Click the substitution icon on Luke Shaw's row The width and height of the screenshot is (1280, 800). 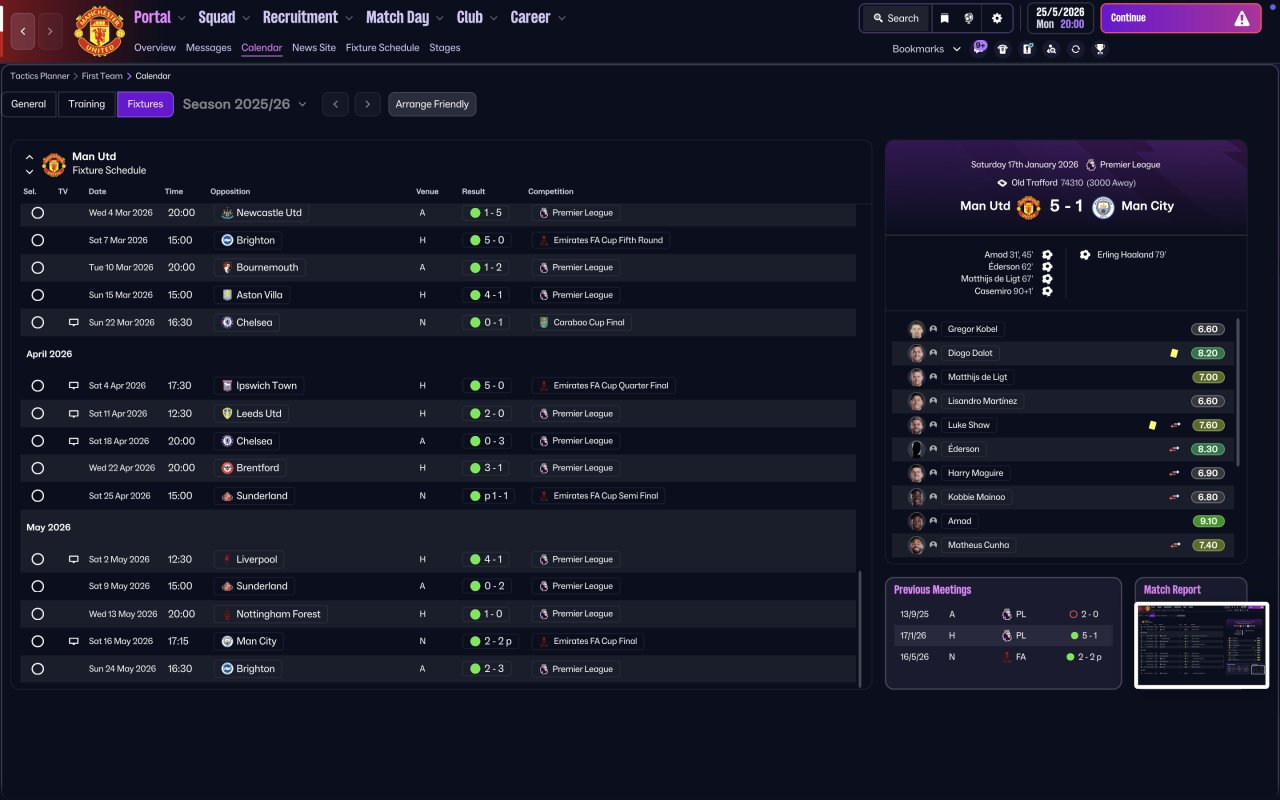tap(1176, 425)
